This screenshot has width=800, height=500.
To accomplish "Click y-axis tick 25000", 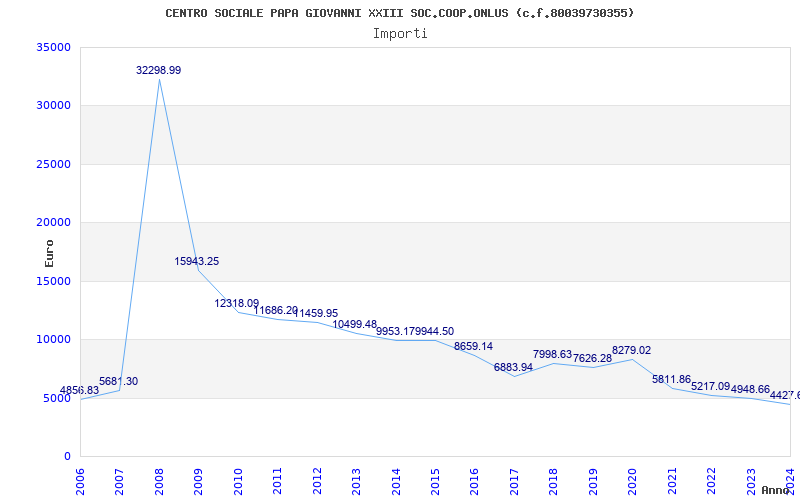I will pyautogui.click(x=53, y=164).
